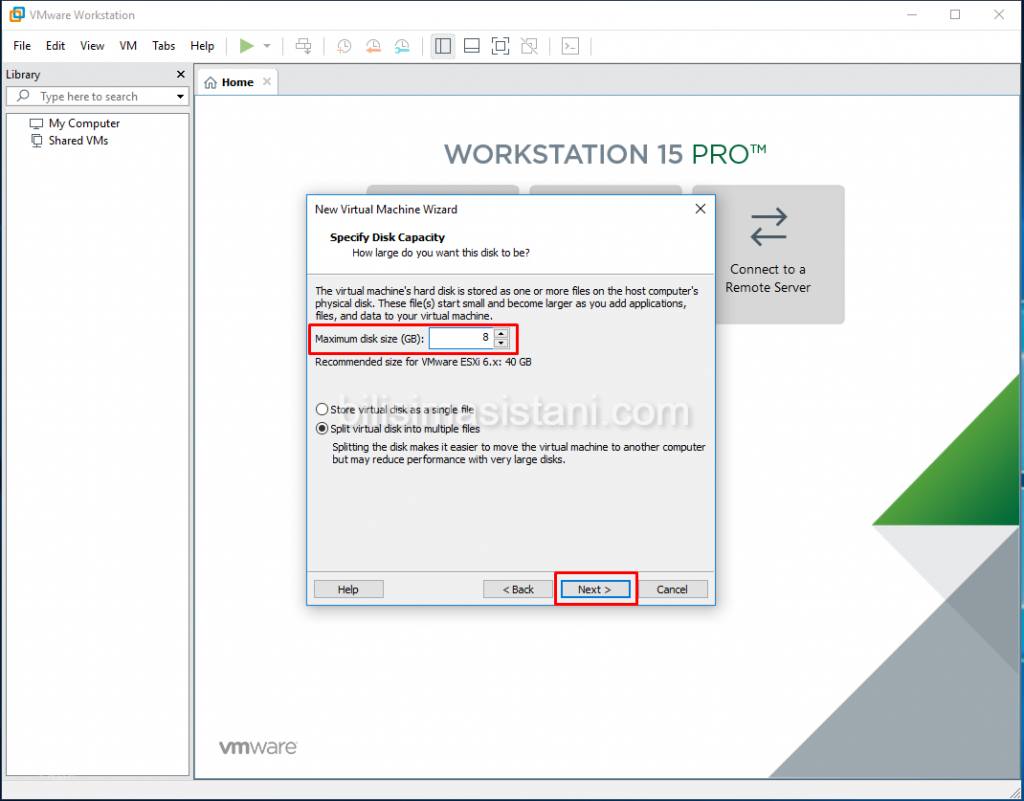The image size is (1024, 801).
Task: Click the 'Specify Disk Capacity' heading
Action: 387,237
